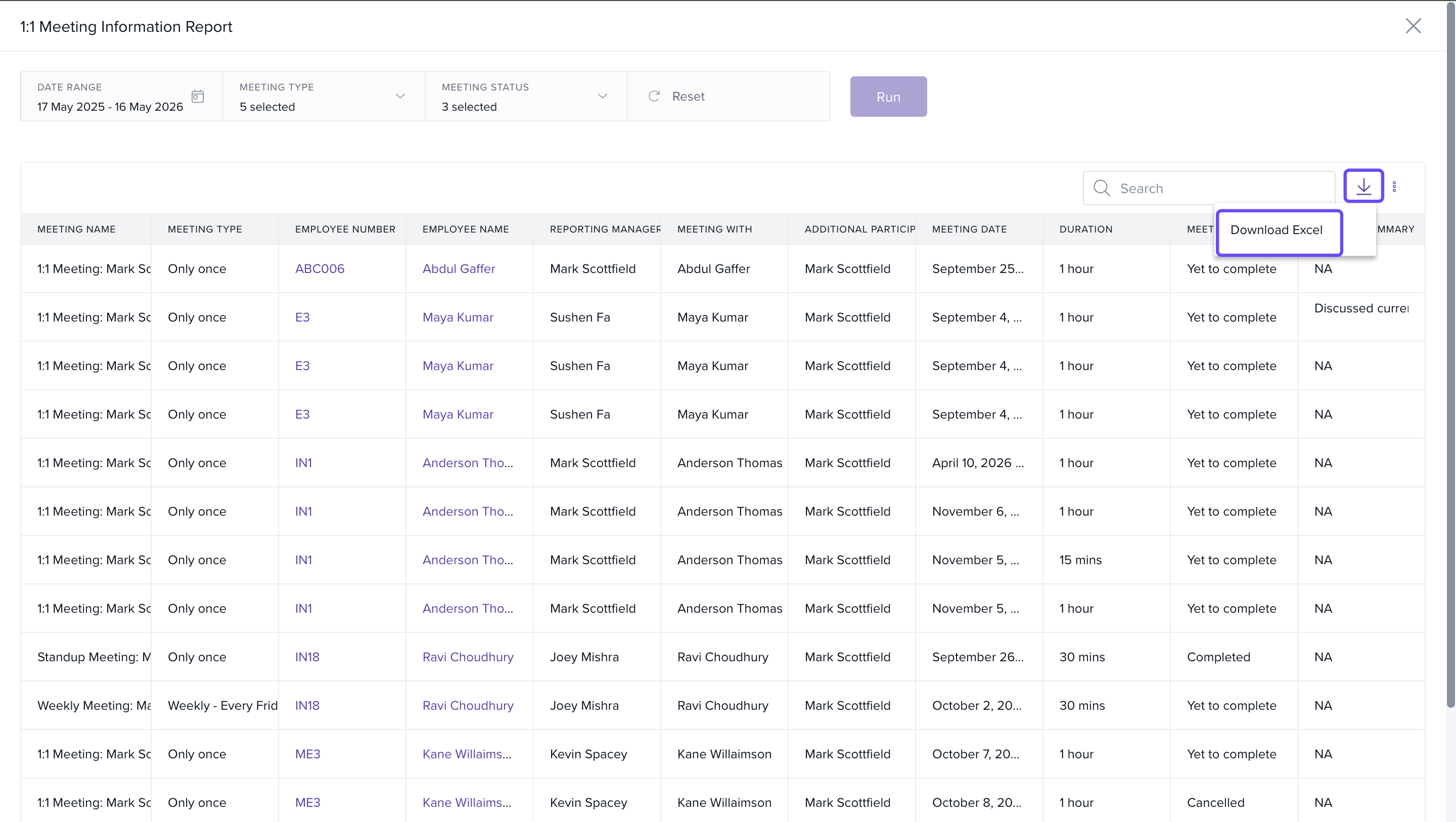Screen dimensions: 1456x822
Task: Run the report with the Run button
Action: point(889,97)
